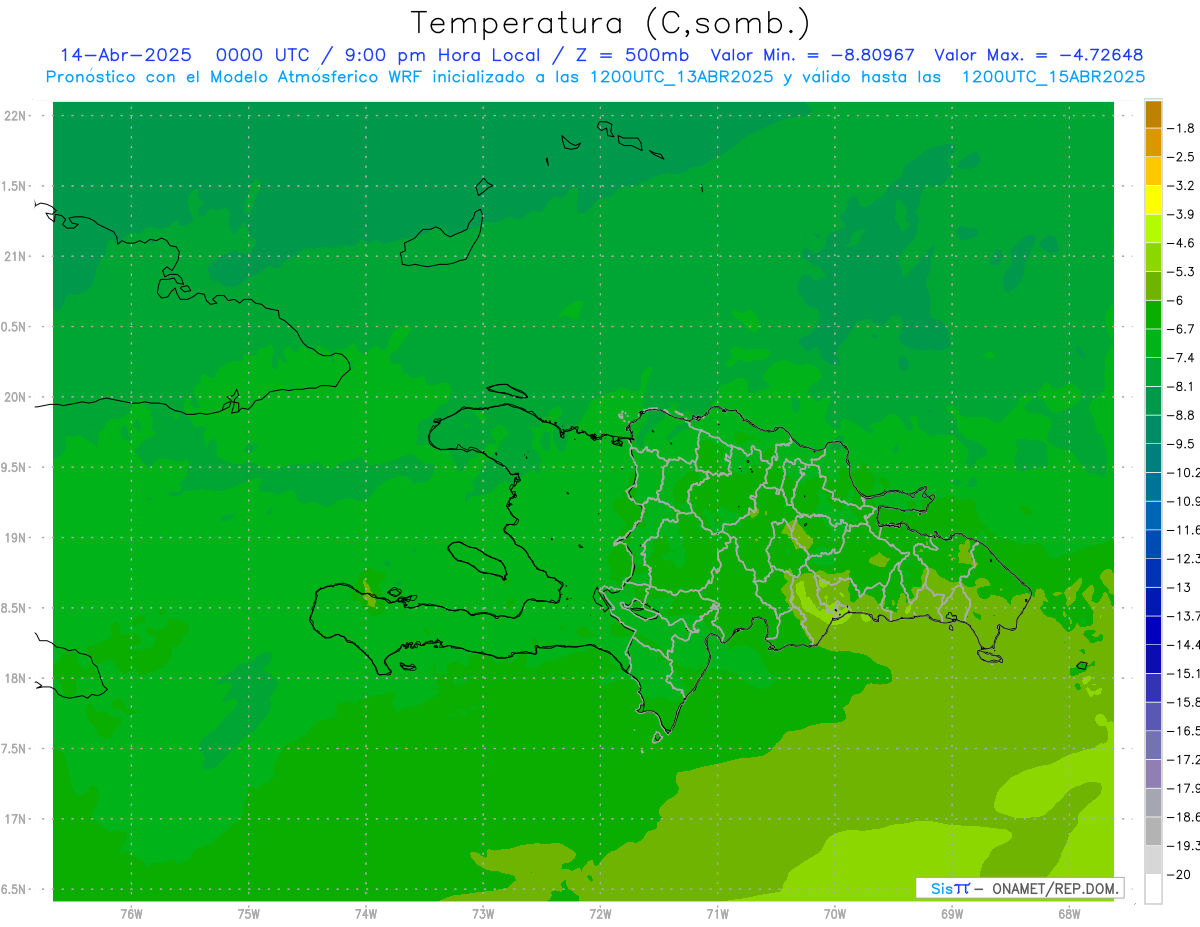Click the "-13" colorbar label

(x=1179, y=587)
